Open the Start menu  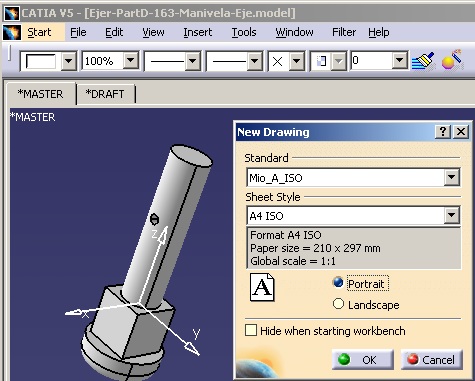coord(39,32)
